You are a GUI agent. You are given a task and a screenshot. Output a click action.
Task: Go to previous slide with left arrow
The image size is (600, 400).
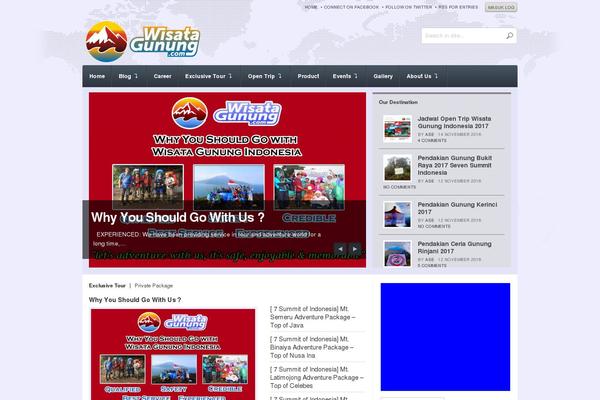pyautogui.click(x=340, y=249)
